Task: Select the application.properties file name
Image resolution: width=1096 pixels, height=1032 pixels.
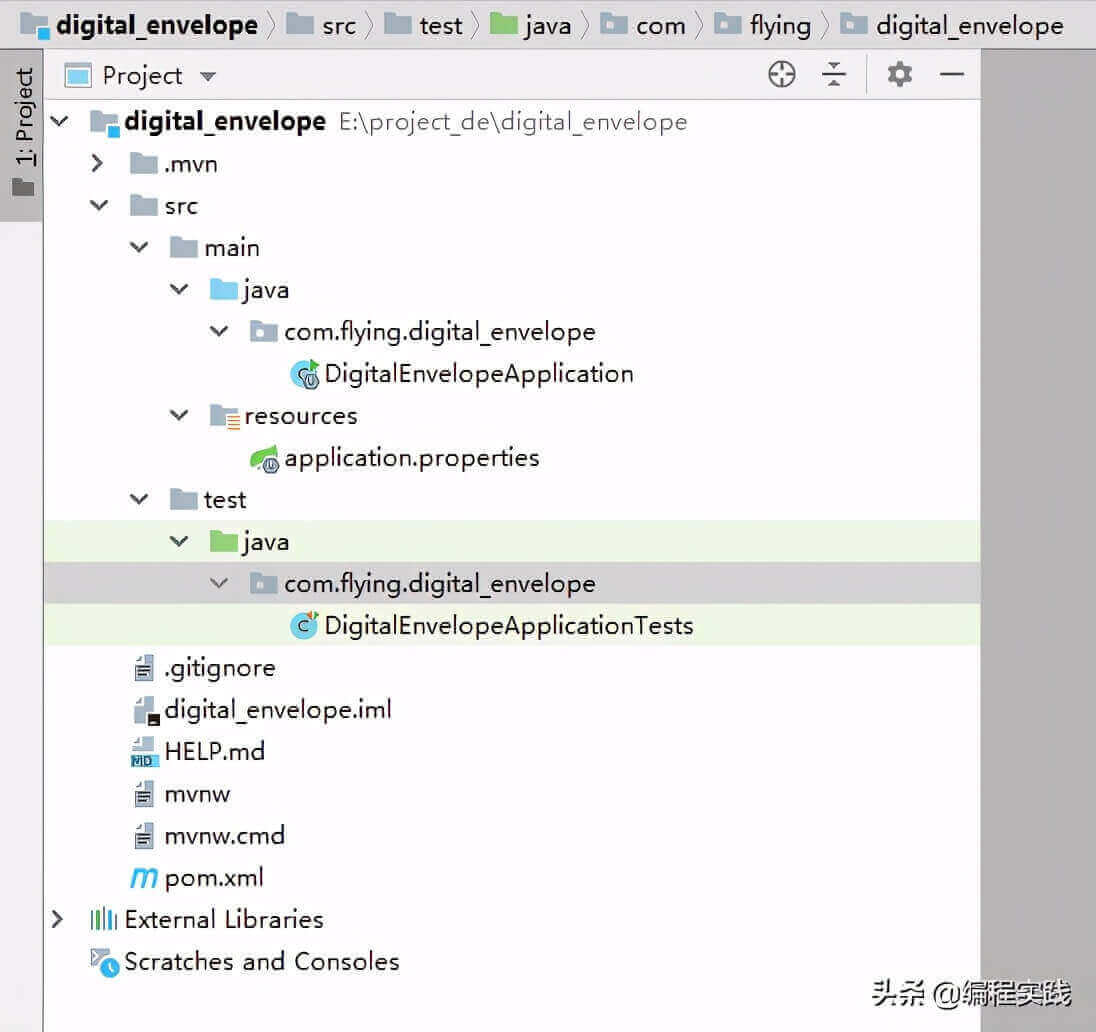Action: click(x=412, y=458)
